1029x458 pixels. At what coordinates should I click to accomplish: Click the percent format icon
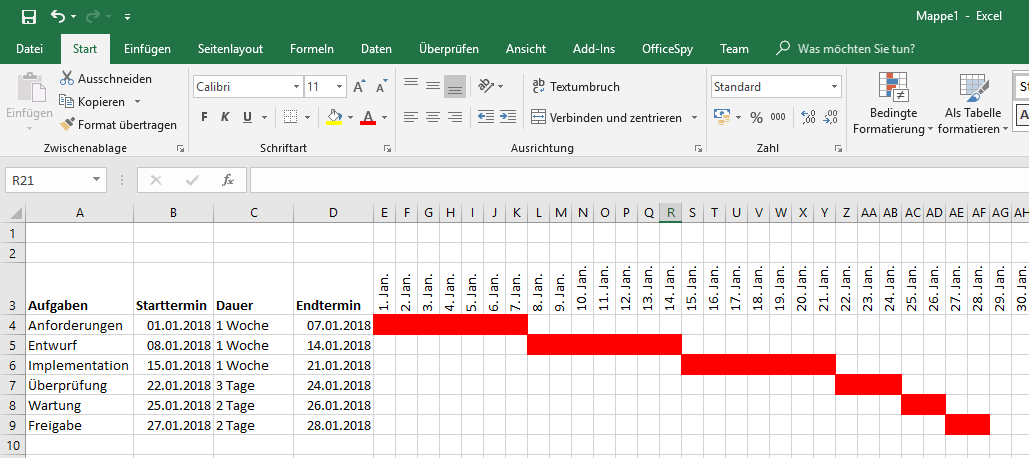(755, 117)
